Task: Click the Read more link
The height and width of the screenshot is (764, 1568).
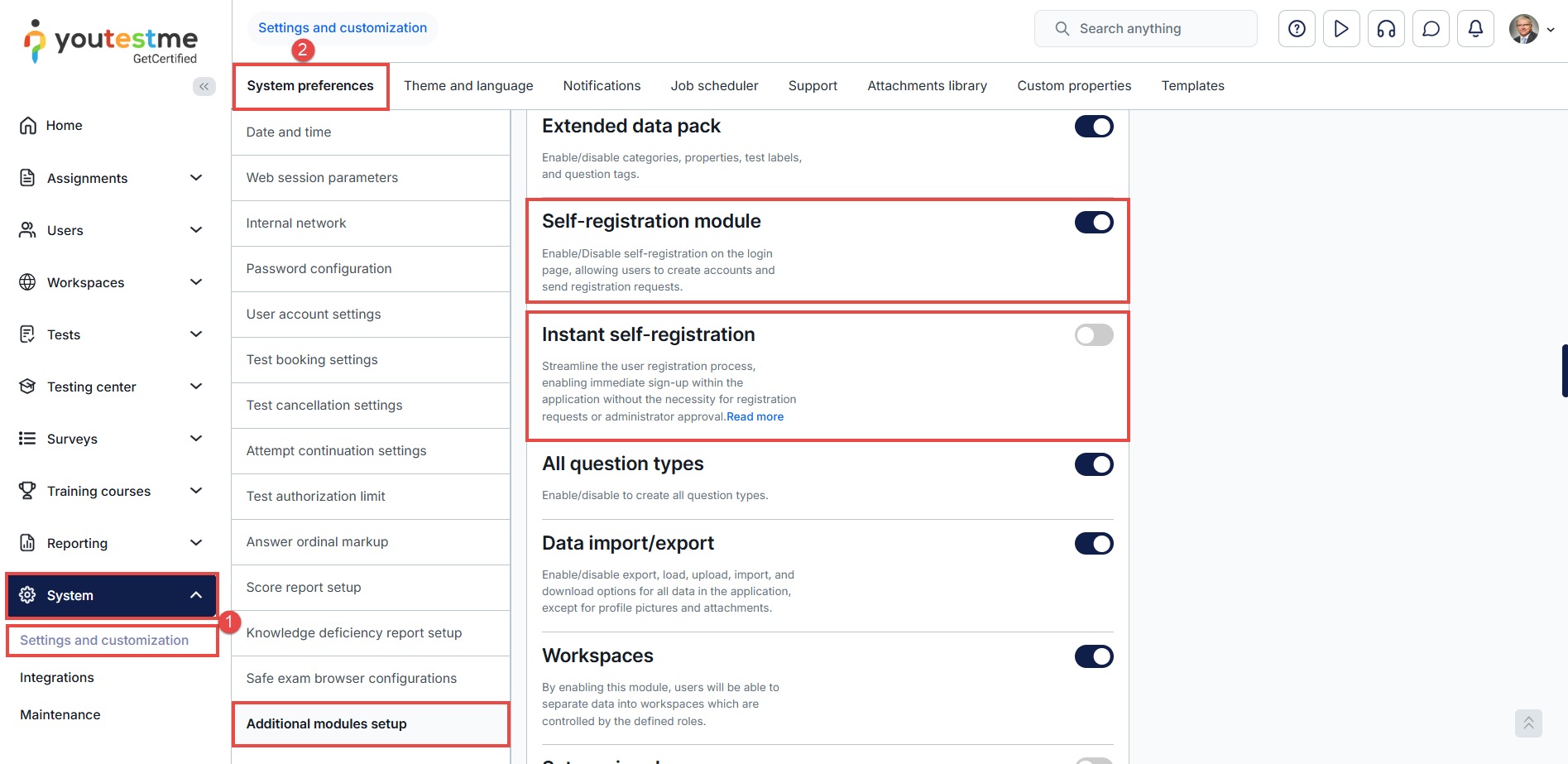Action: point(755,417)
